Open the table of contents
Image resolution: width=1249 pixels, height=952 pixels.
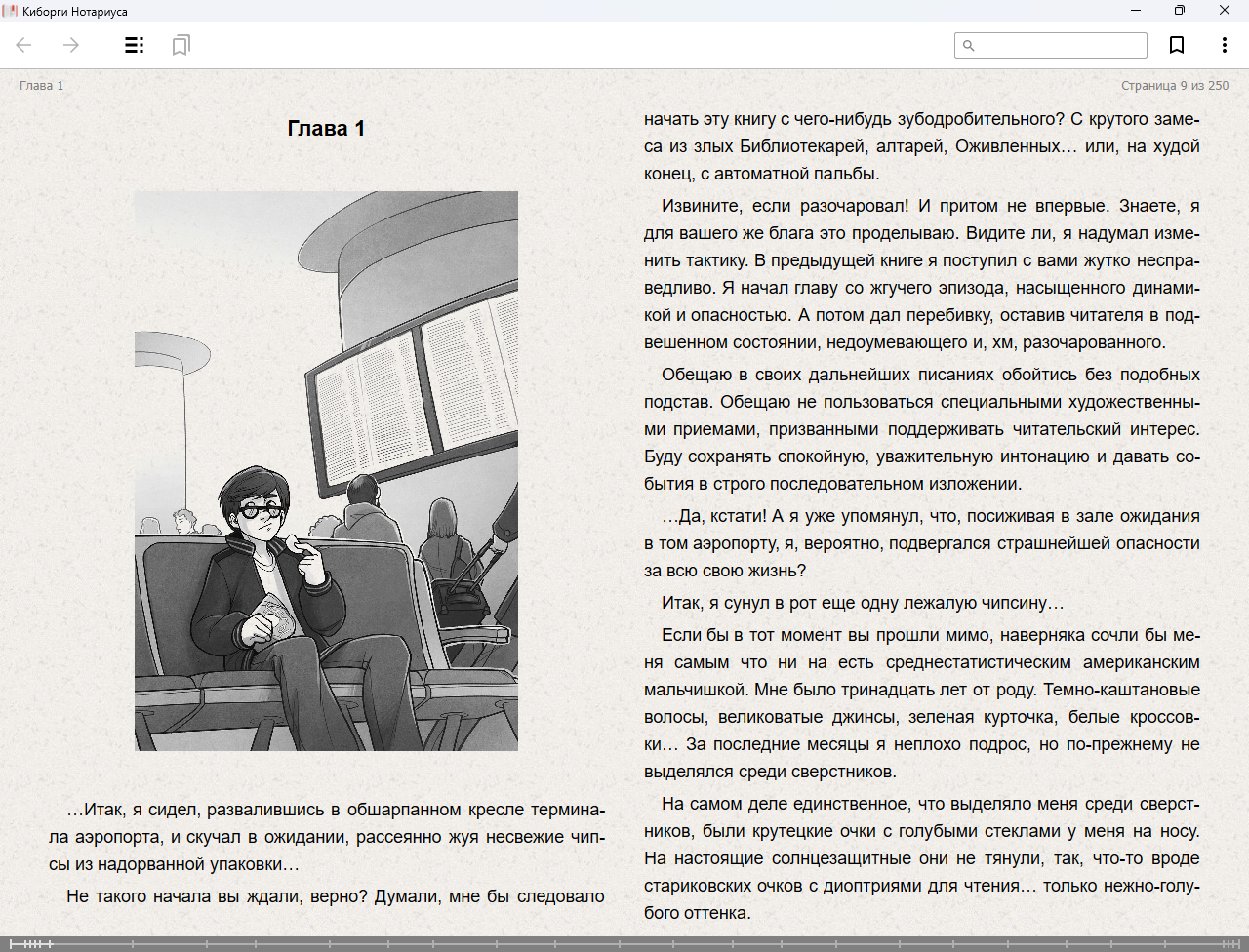pyautogui.click(x=135, y=45)
